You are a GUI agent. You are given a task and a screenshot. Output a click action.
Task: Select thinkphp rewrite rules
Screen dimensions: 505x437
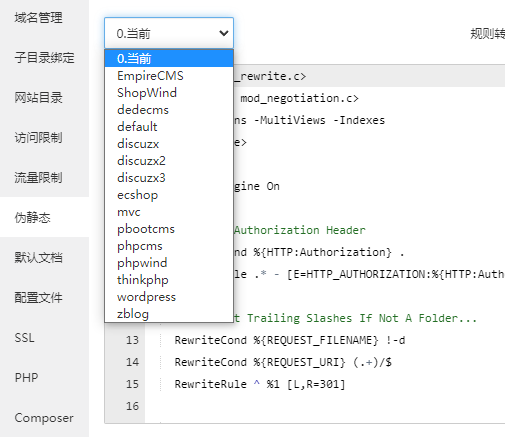tap(169, 280)
